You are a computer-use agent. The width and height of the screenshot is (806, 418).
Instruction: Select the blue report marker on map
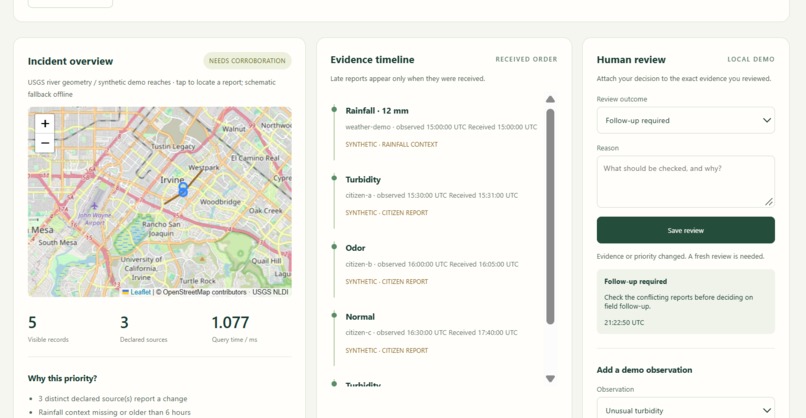(183, 189)
